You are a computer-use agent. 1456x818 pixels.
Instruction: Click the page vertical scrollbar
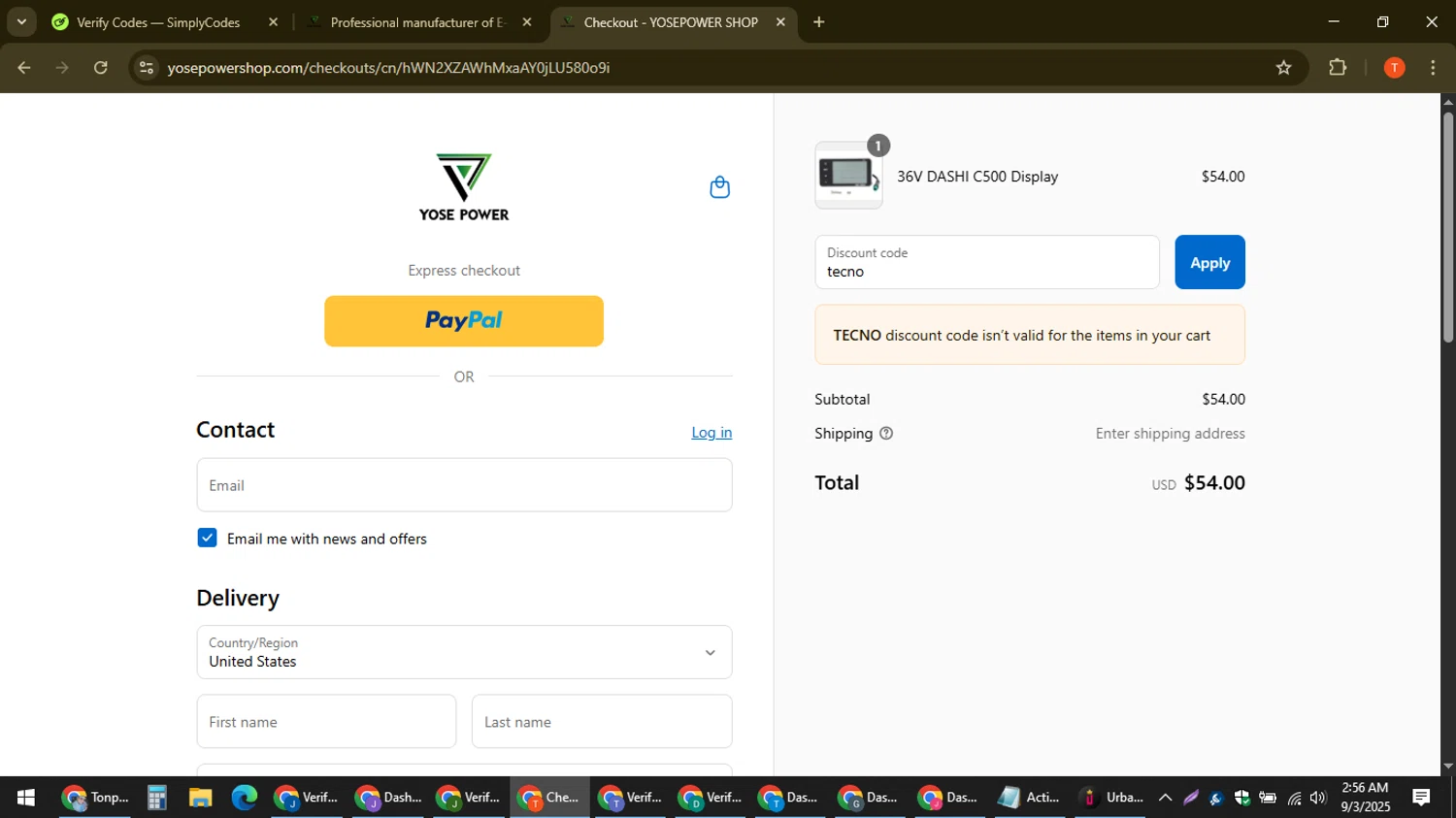tap(1448, 228)
